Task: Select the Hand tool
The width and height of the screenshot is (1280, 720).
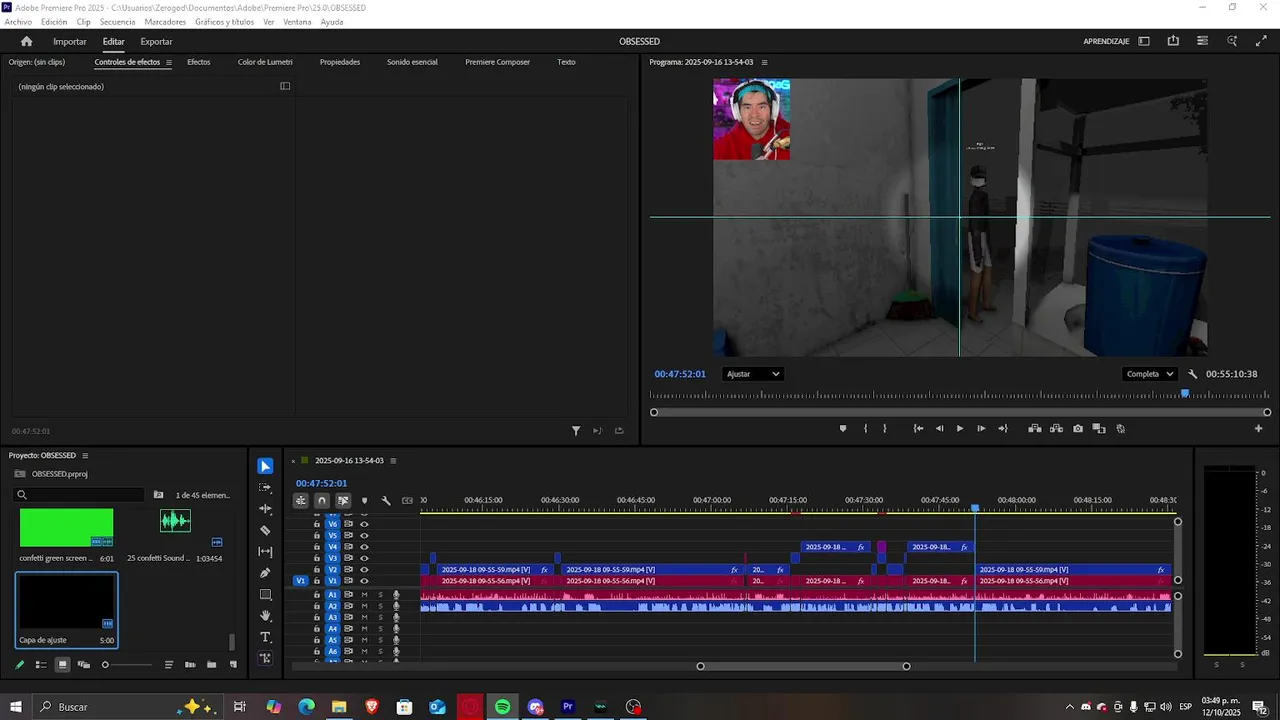Action: [x=265, y=616]
